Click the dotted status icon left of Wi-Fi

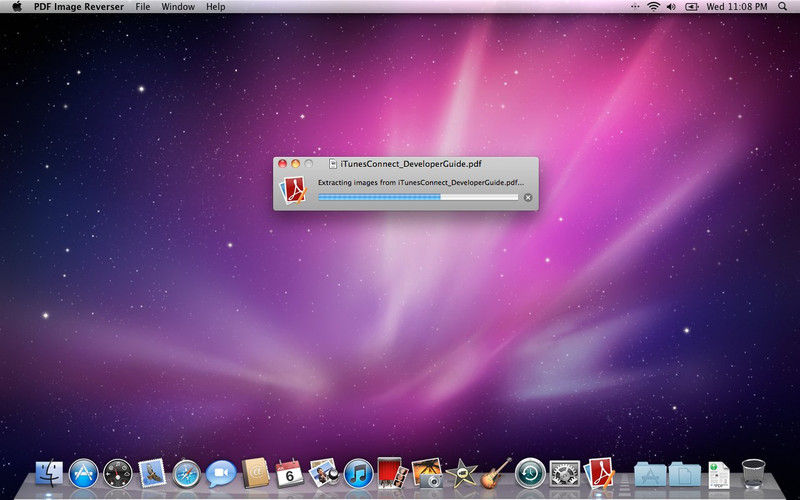click(635, 7)
